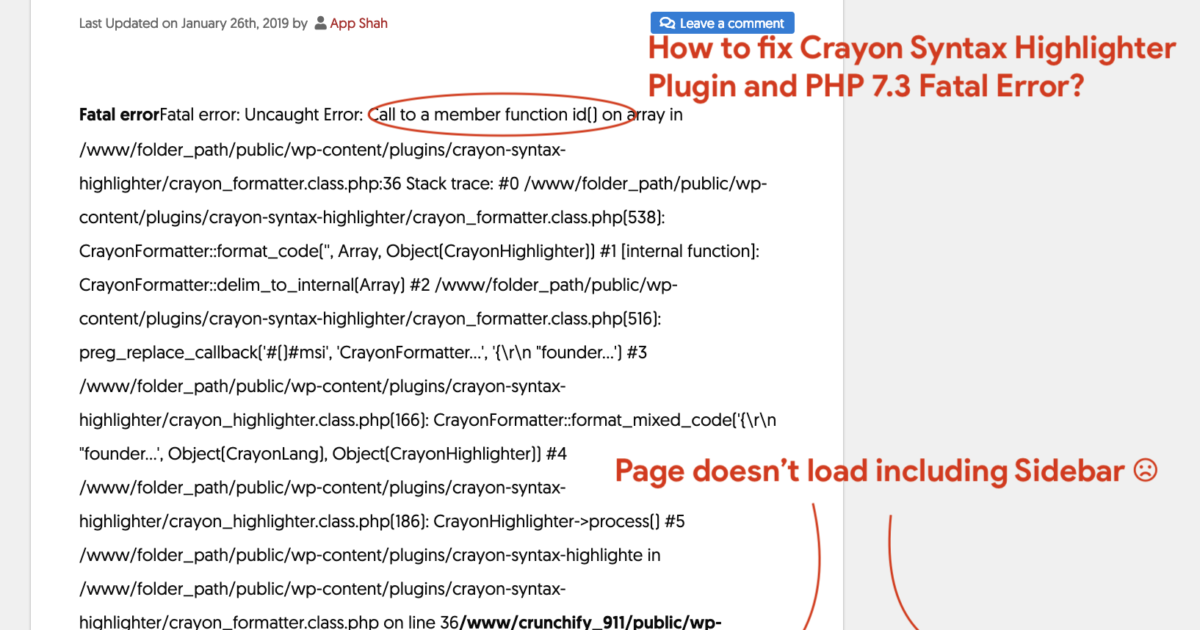Screen dimensions: 1200x630
Task: Click 'CrayonHighlighter->process() #5' text
Action: (559, 523)
